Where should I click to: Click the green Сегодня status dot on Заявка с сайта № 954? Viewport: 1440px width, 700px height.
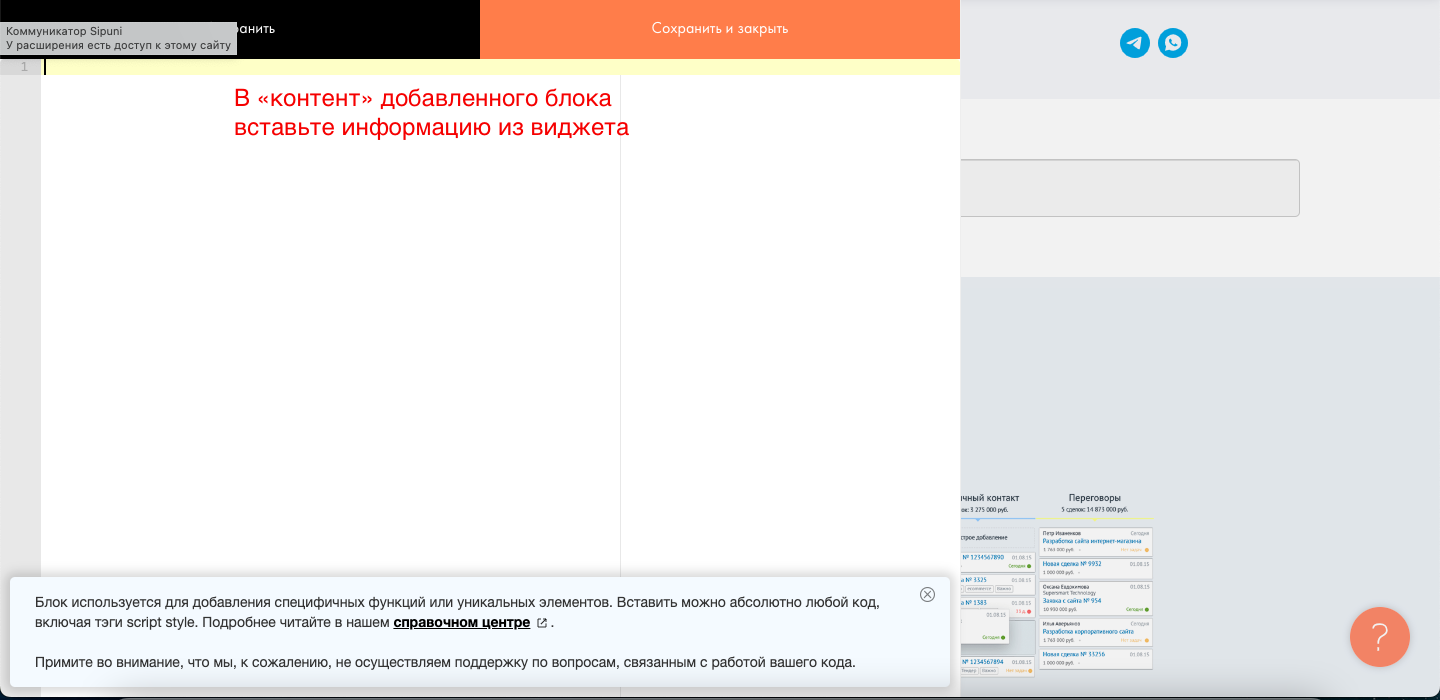[1147, 610]
